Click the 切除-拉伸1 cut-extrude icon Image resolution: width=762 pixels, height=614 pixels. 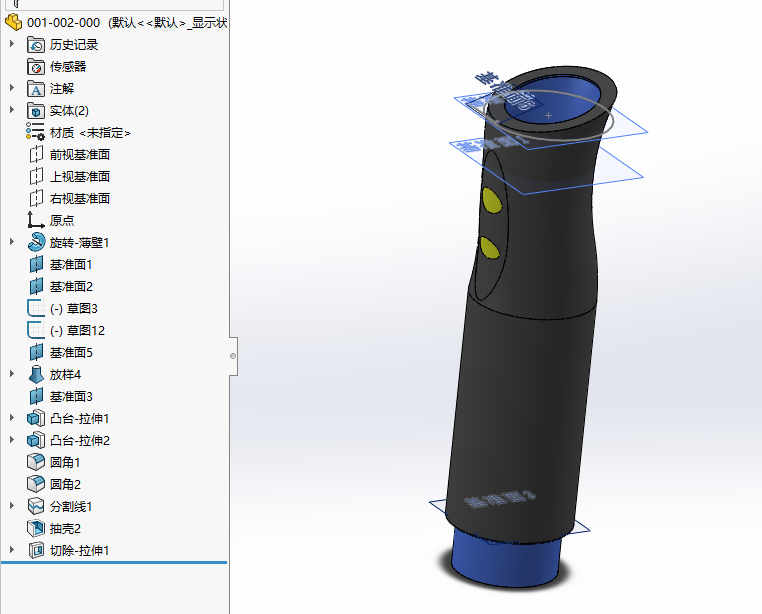[36, 550]
